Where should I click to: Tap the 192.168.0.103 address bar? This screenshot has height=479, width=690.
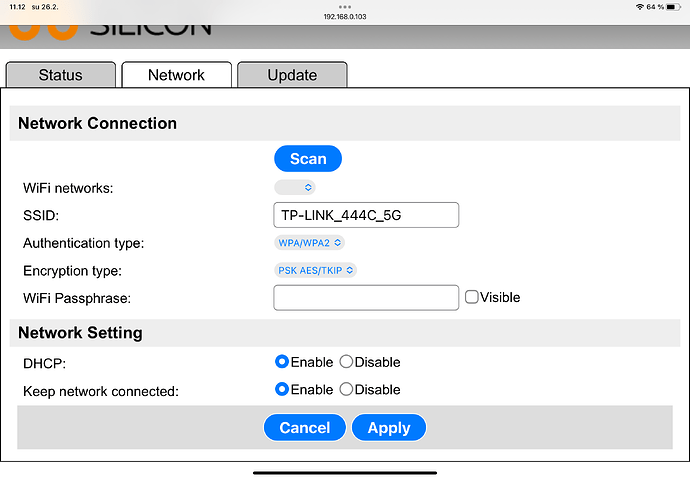[345, 17]
